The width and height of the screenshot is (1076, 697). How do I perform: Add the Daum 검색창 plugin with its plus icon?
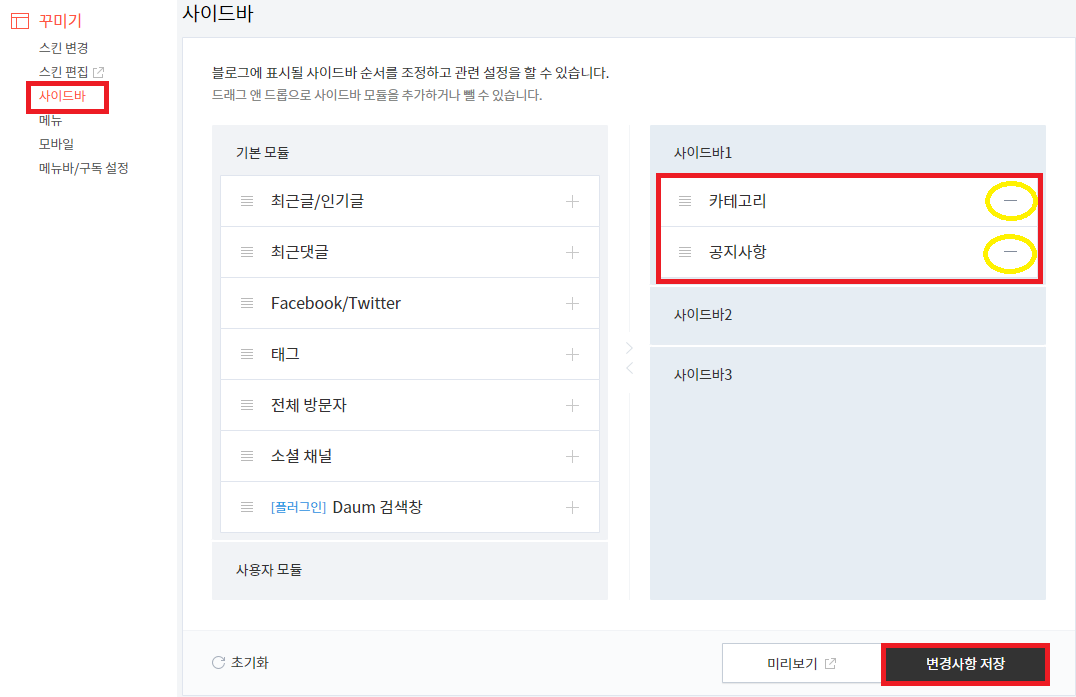(x=572, y=508)
